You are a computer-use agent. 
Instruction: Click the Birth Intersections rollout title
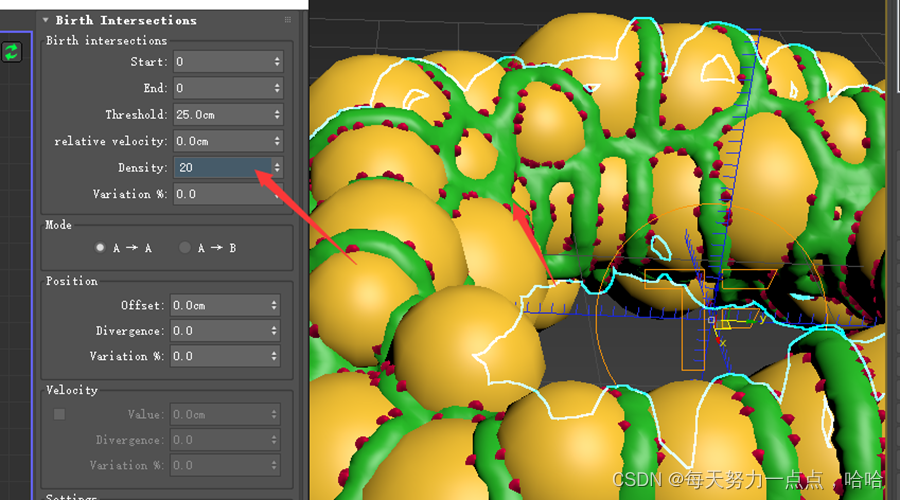click(x=126, y=20)
